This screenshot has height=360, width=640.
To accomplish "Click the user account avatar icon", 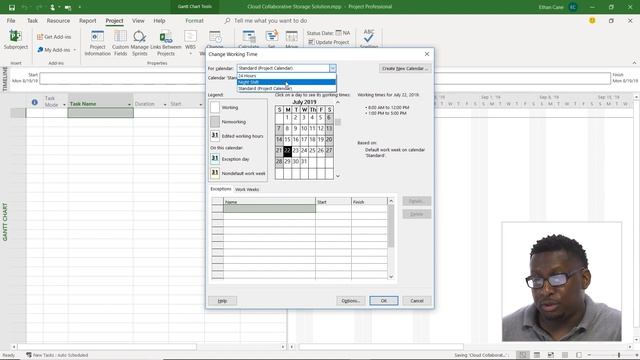I will point(573,7).
